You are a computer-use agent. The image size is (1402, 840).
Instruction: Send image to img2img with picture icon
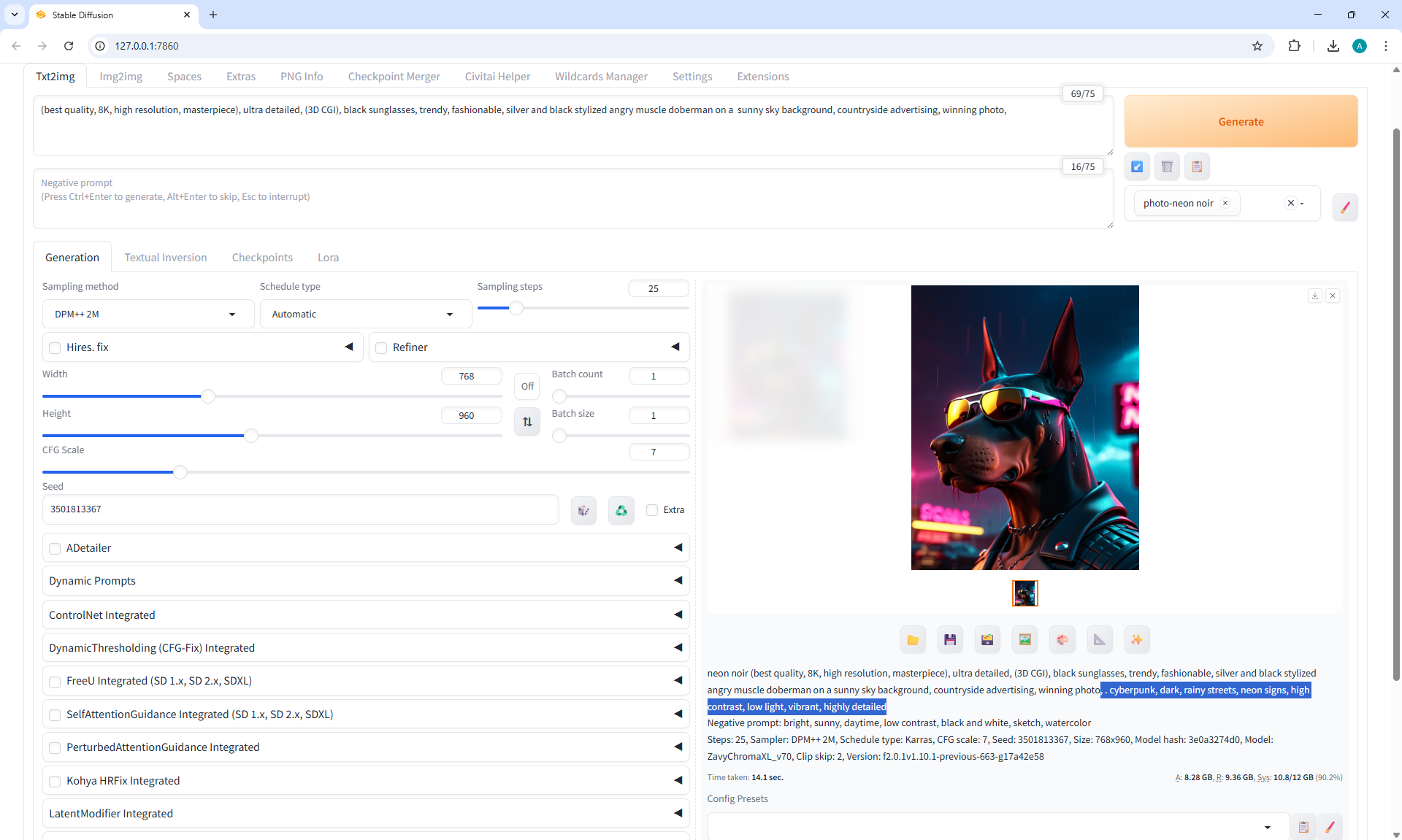pos(1024,640)
